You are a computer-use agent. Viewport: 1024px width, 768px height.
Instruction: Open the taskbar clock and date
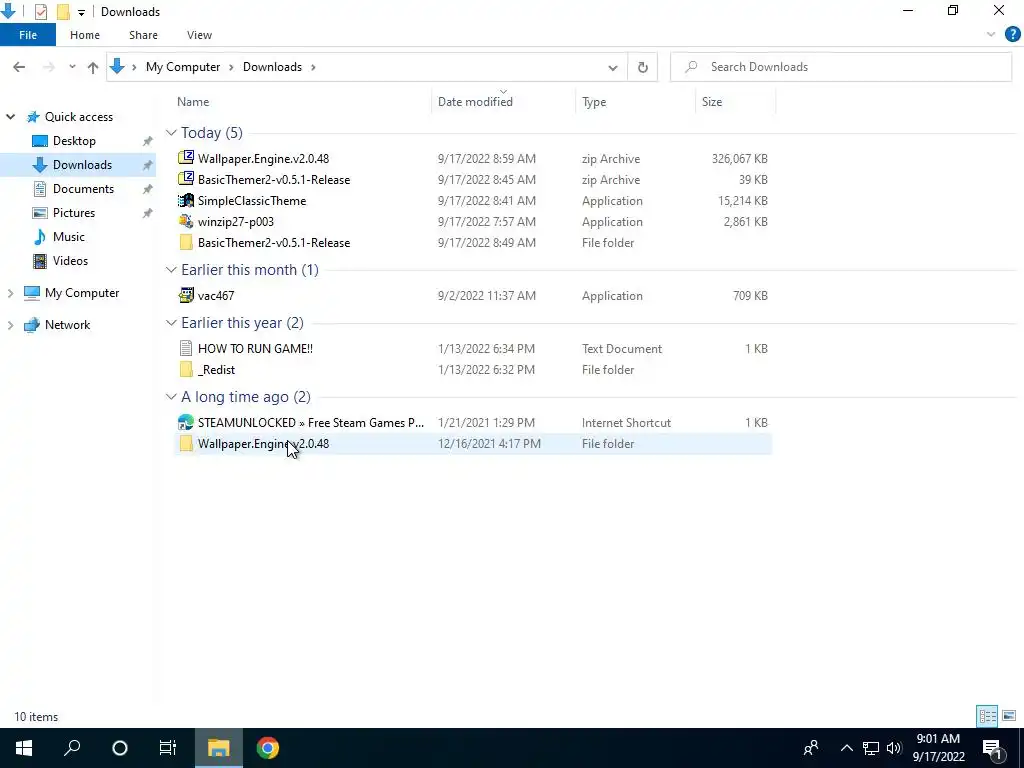(938, 748)
